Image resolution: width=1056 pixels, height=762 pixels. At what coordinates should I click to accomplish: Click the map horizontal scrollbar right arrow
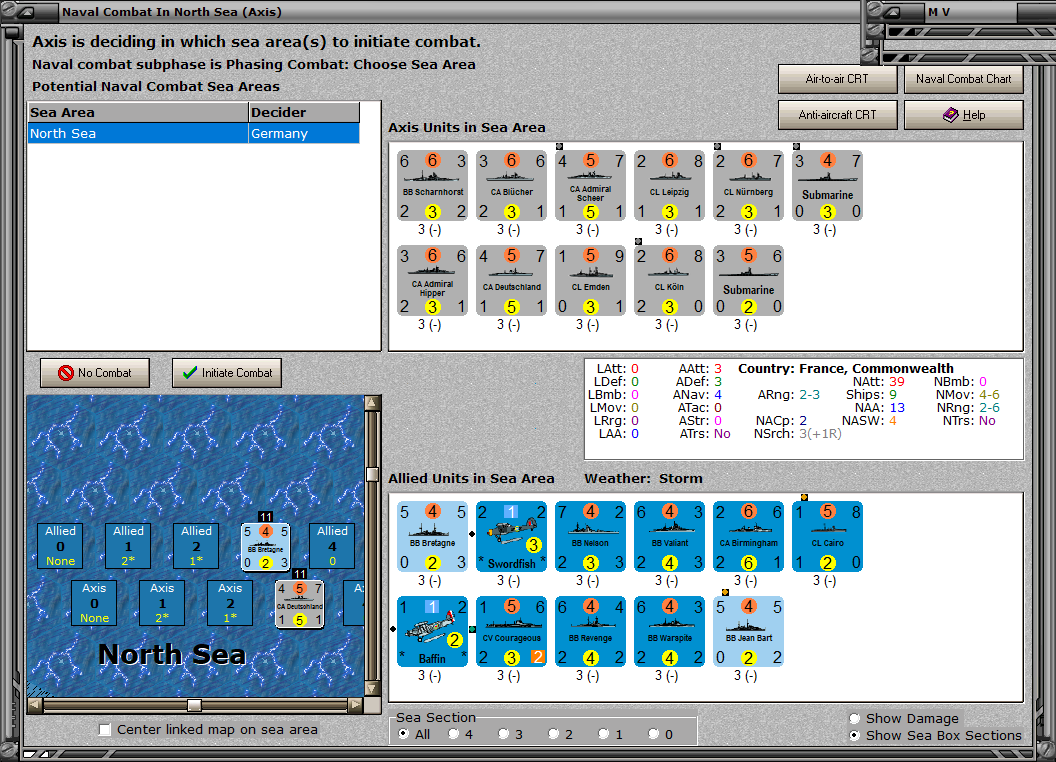click(356, 705)
